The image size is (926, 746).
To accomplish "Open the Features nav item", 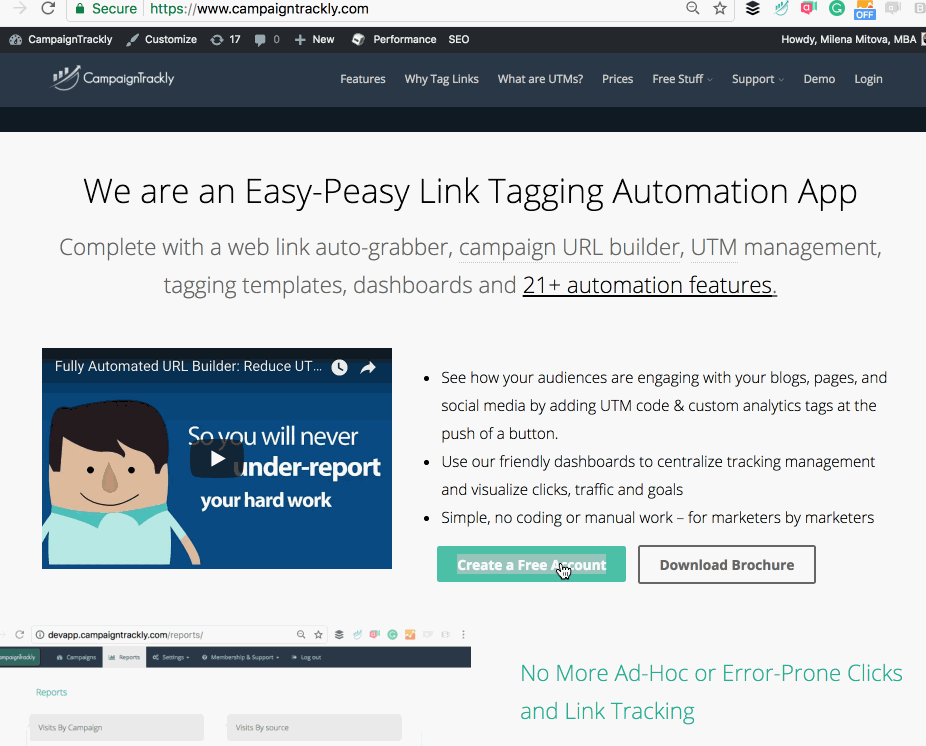I will point(362,79).
